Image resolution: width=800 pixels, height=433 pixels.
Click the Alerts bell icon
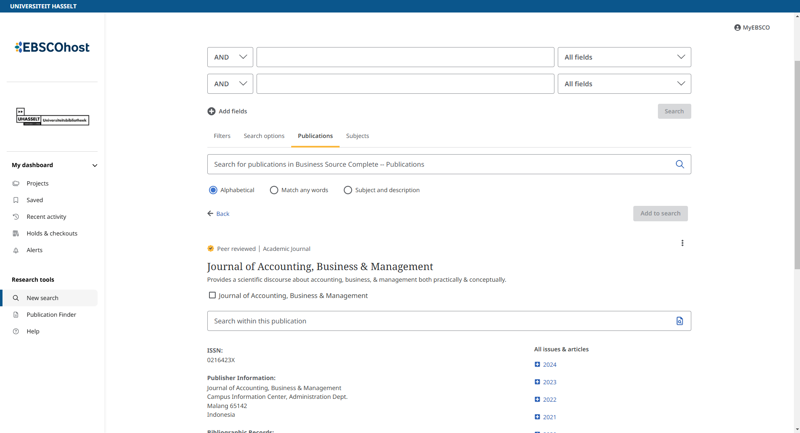16,250
